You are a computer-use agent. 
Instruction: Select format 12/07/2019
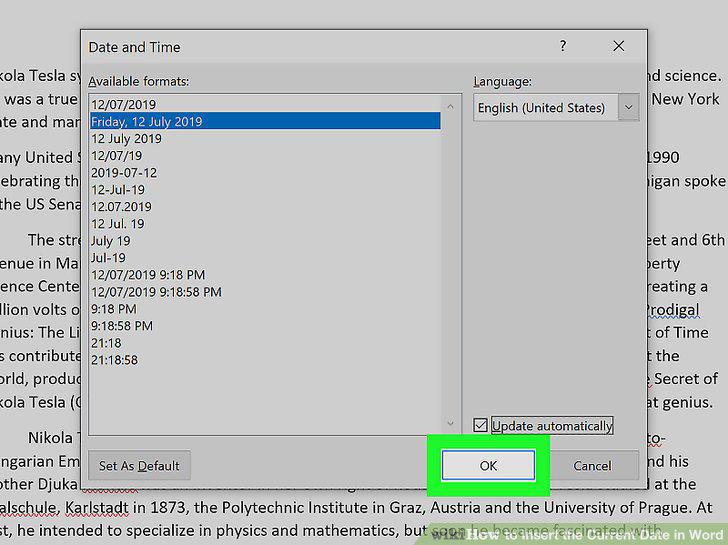[x=265, y=104]
